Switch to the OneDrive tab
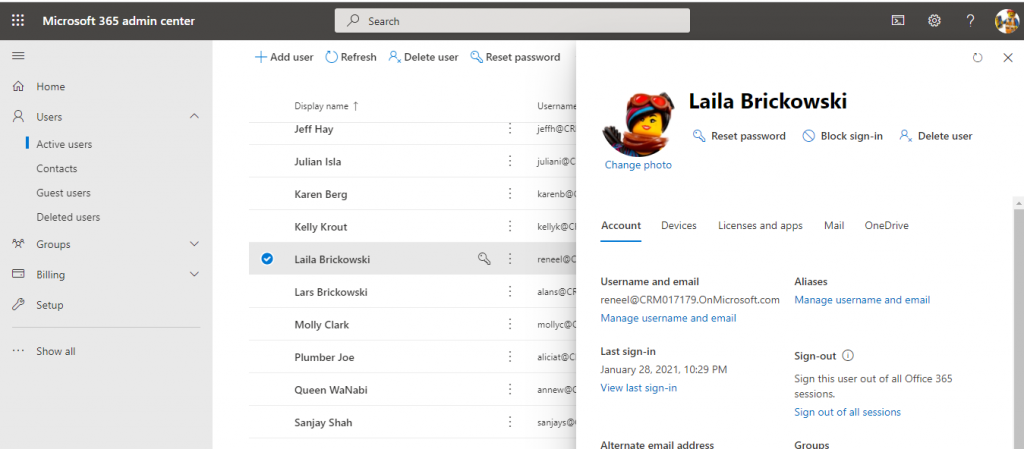1024x449 pixels. [x=886, y=225]
